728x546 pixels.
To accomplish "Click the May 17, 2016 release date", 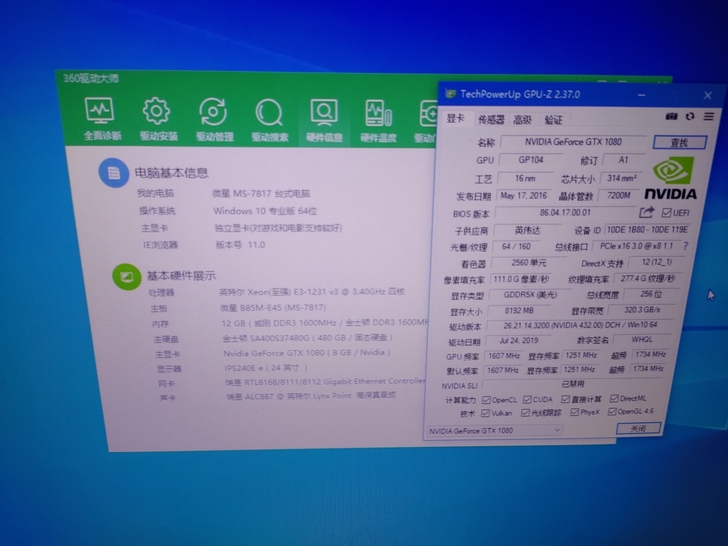I will (524, 195).
